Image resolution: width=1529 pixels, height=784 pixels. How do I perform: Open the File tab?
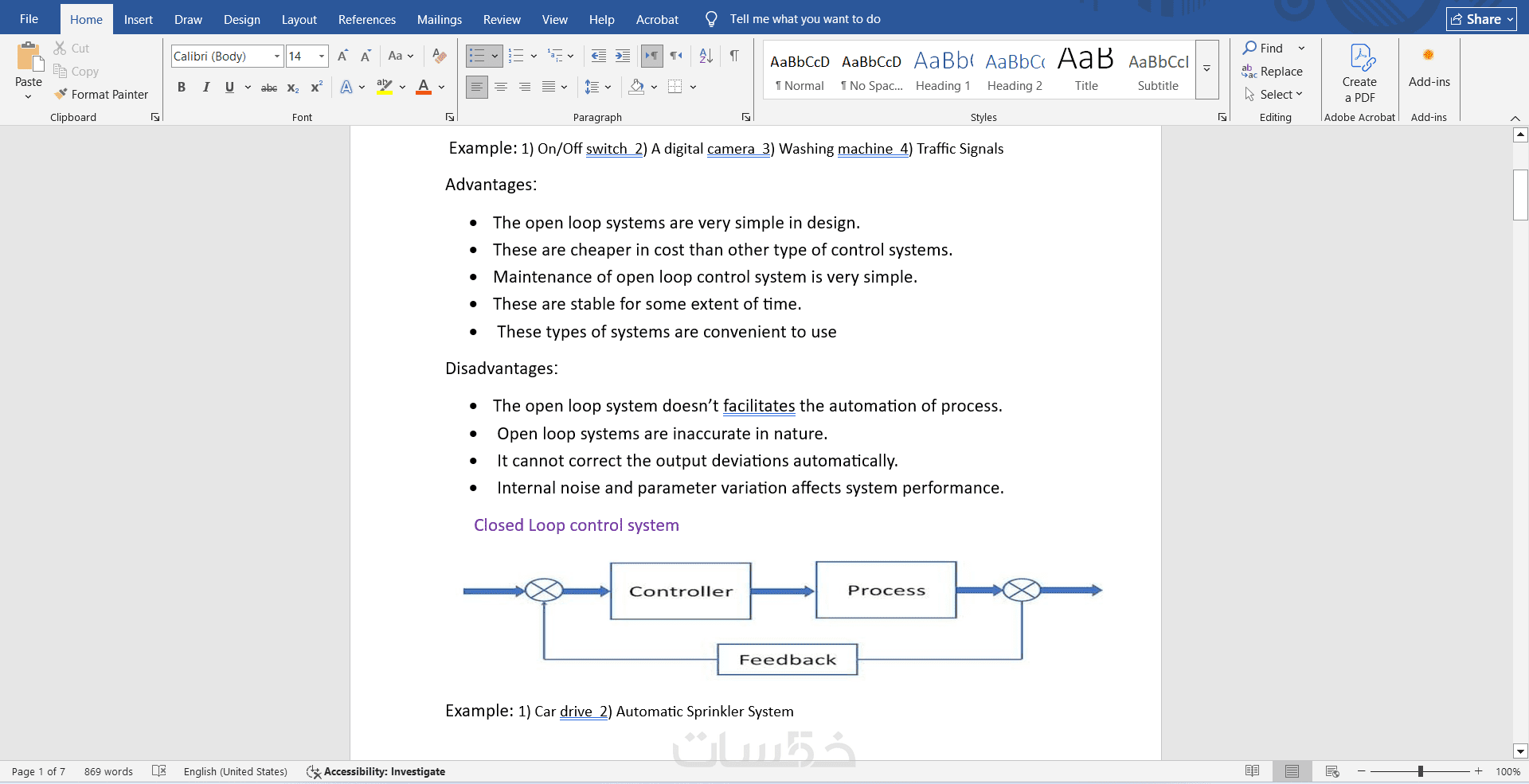tap(29, 19)
